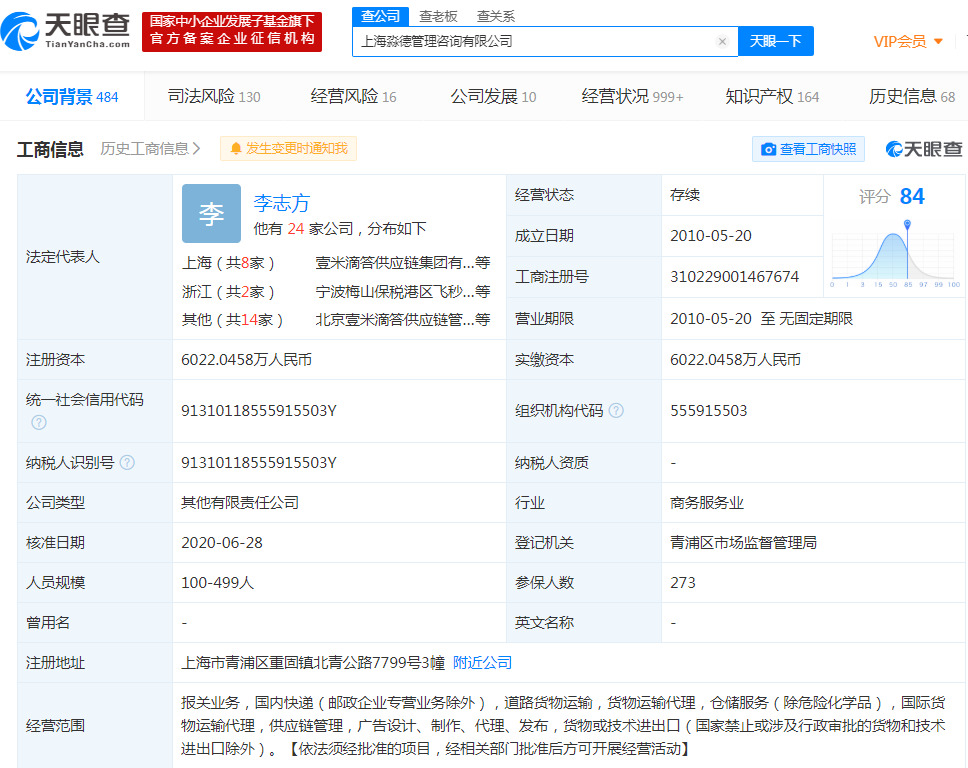The height and width of the screenshot is (768, 968).
Task: Open the 司法风险 130 tab
Action: [214, 96]
